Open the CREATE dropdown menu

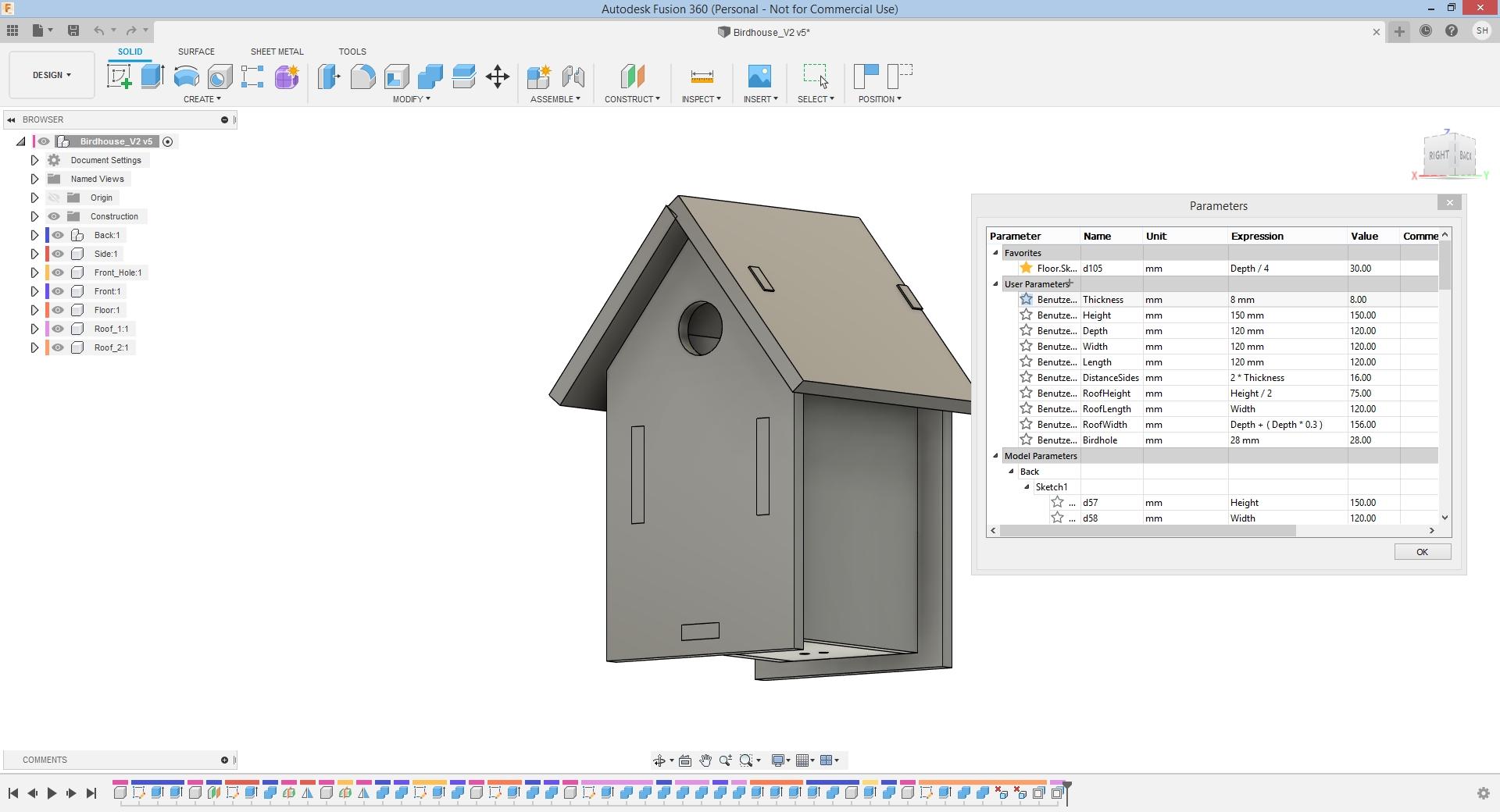tap(202, 99)
